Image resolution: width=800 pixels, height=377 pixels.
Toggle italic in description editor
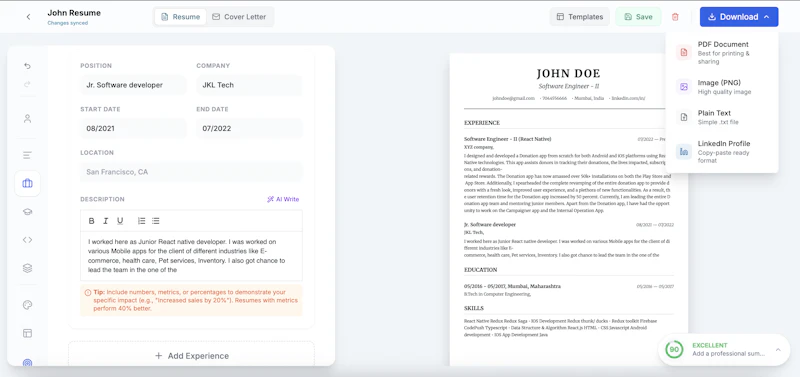click(106, 221)
